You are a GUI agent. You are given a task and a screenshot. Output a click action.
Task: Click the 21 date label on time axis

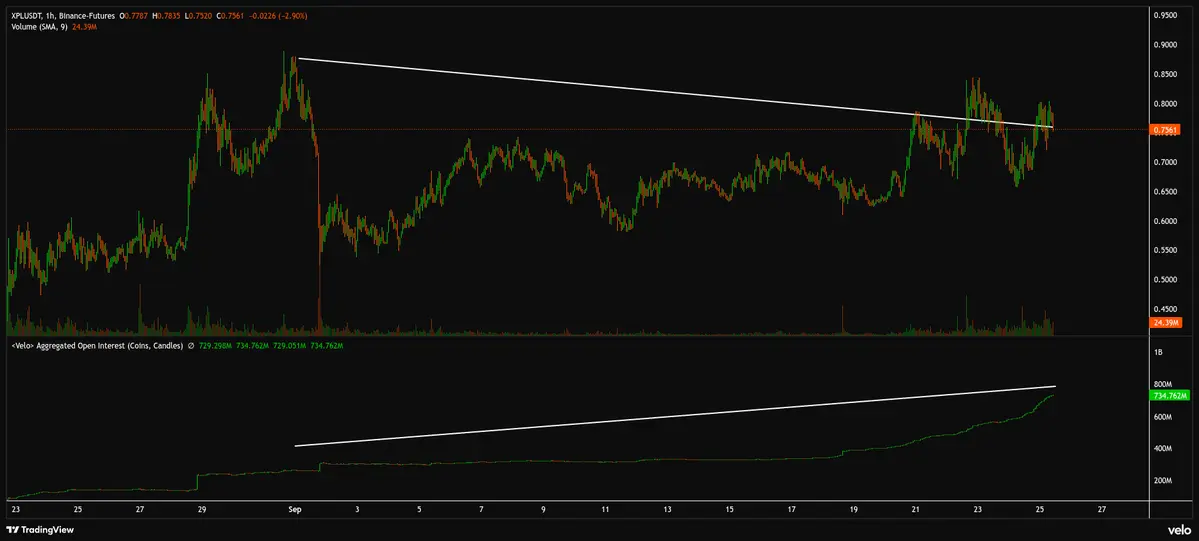(915, 508)
